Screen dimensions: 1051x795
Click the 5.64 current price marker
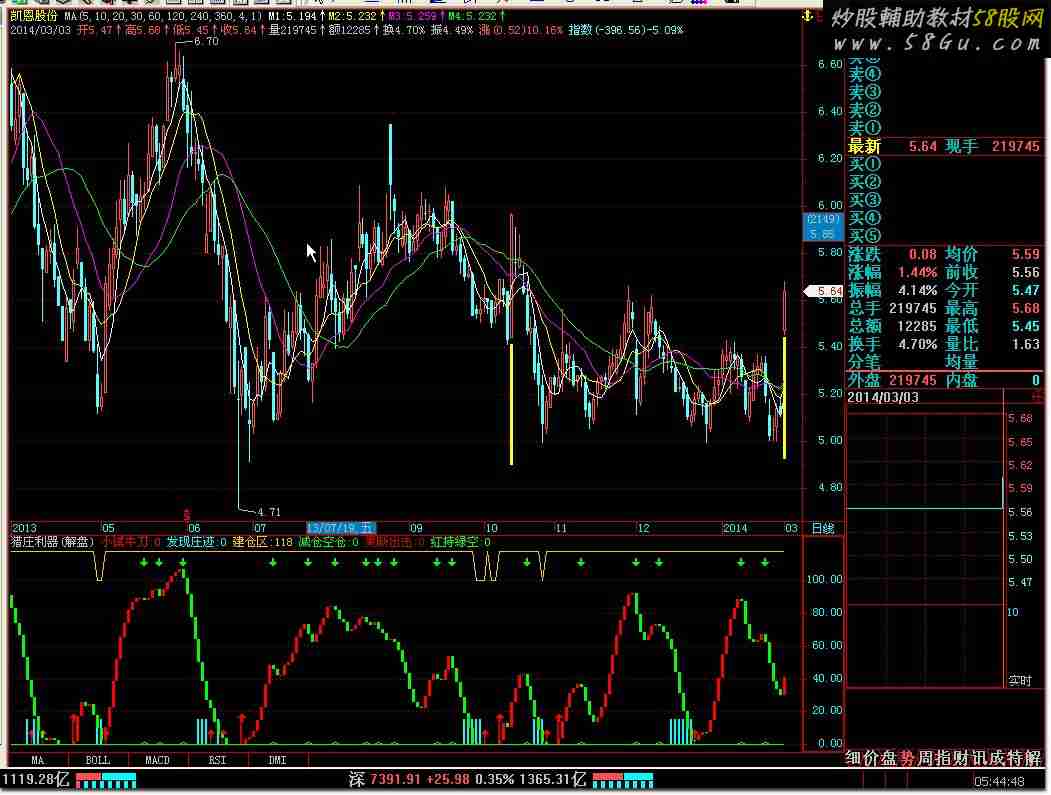coord(823,291)
